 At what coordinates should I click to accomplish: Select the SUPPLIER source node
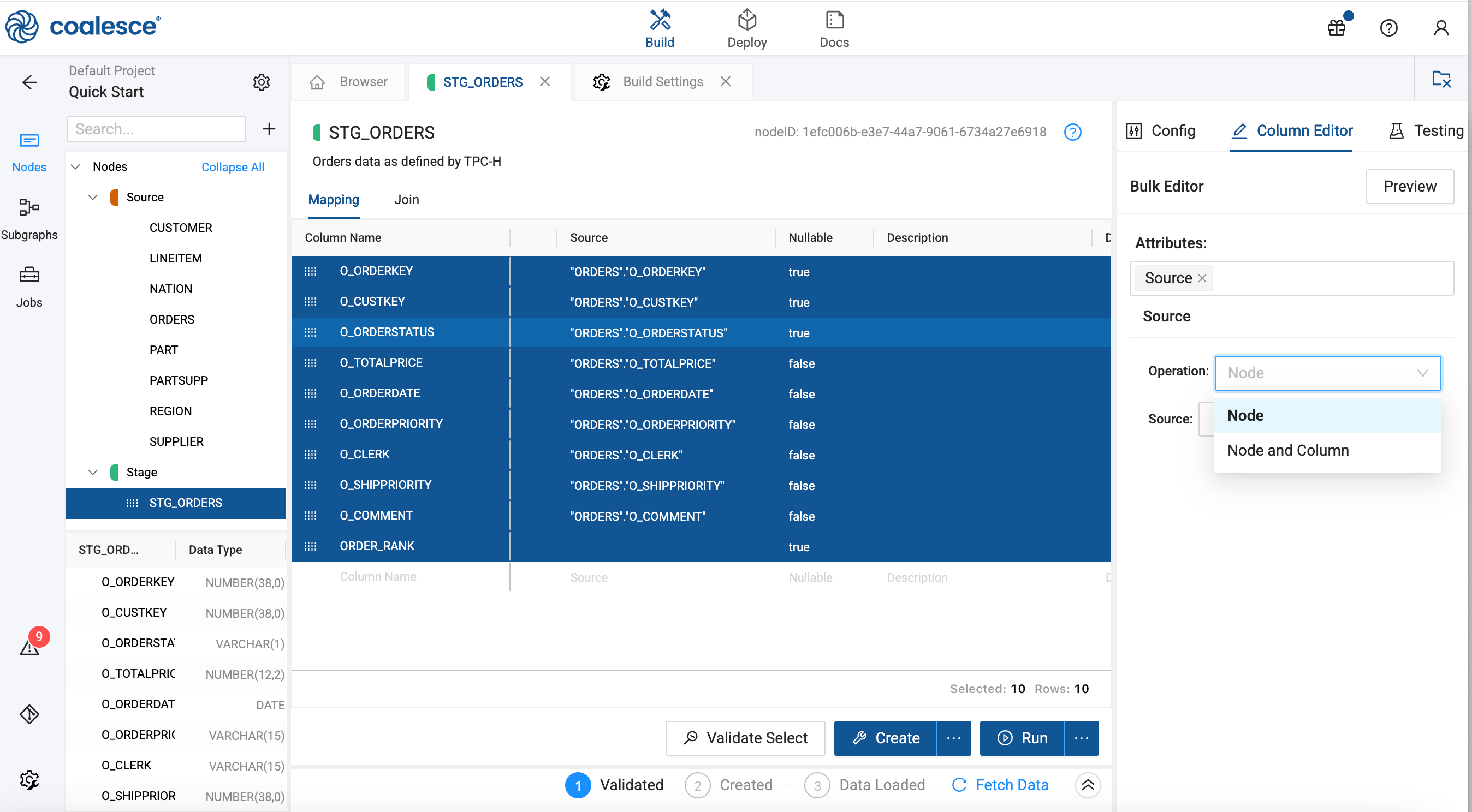[x=176, y=442]
